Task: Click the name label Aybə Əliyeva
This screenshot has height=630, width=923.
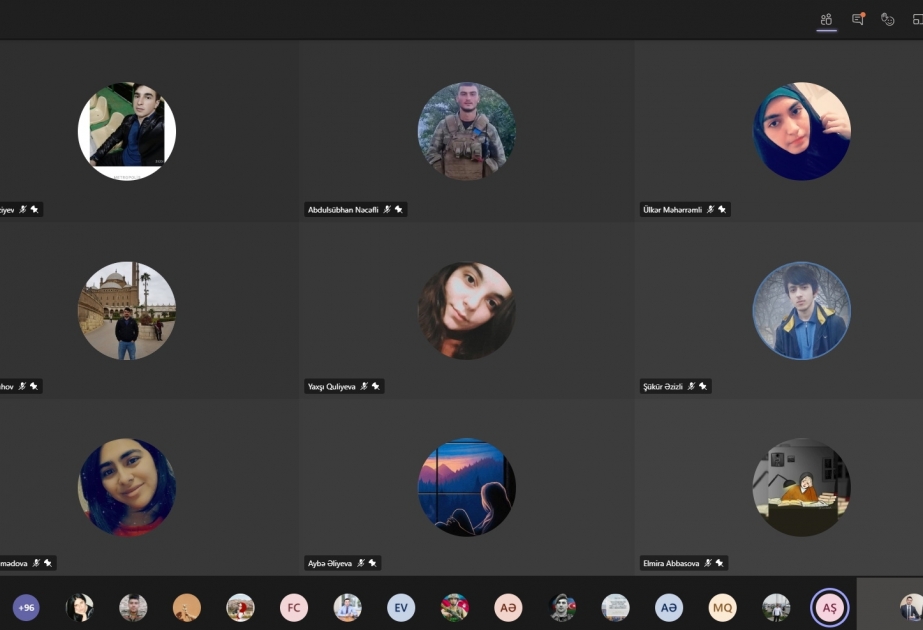Action: click(x=330, y=563)
